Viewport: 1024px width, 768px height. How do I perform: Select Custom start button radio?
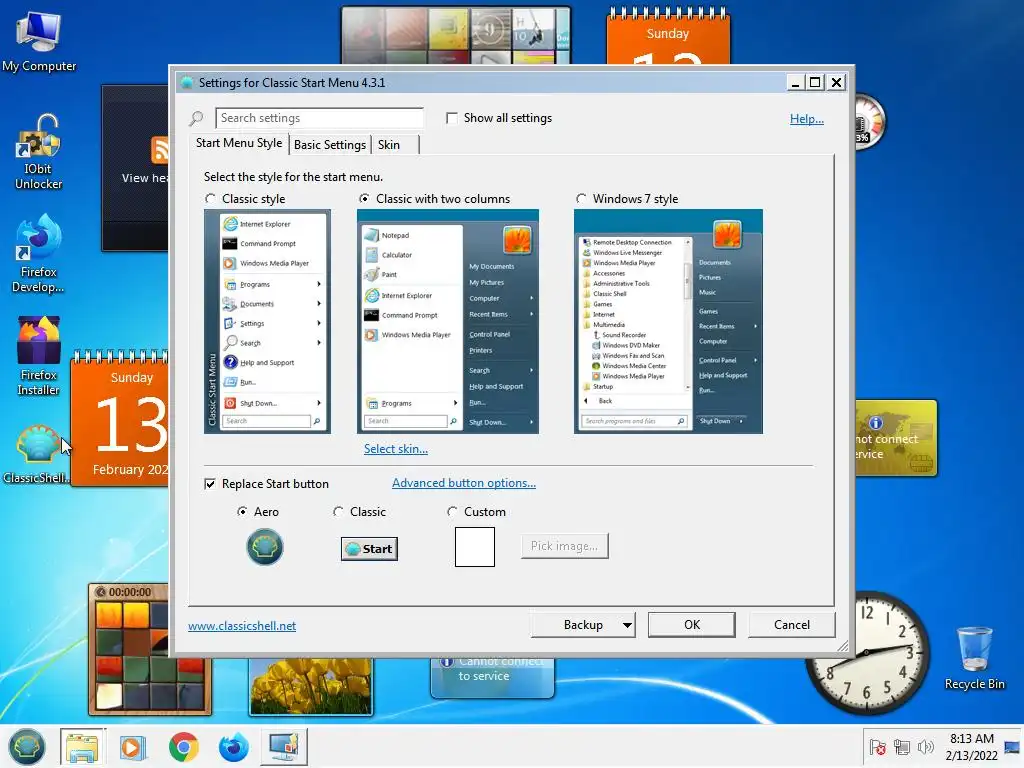click(x=453, y=512)
